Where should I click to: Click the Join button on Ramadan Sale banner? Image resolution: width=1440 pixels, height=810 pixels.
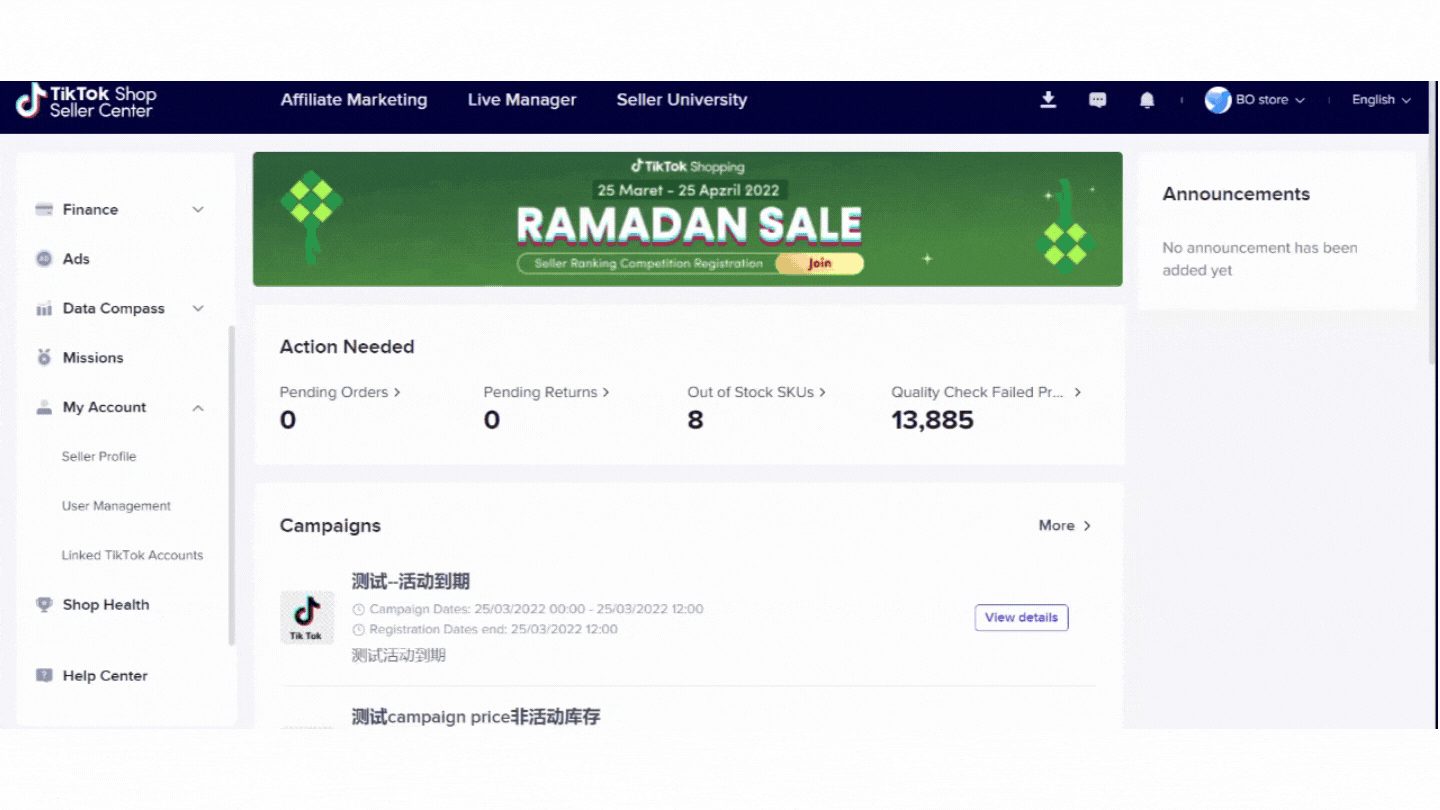(820, 264)
